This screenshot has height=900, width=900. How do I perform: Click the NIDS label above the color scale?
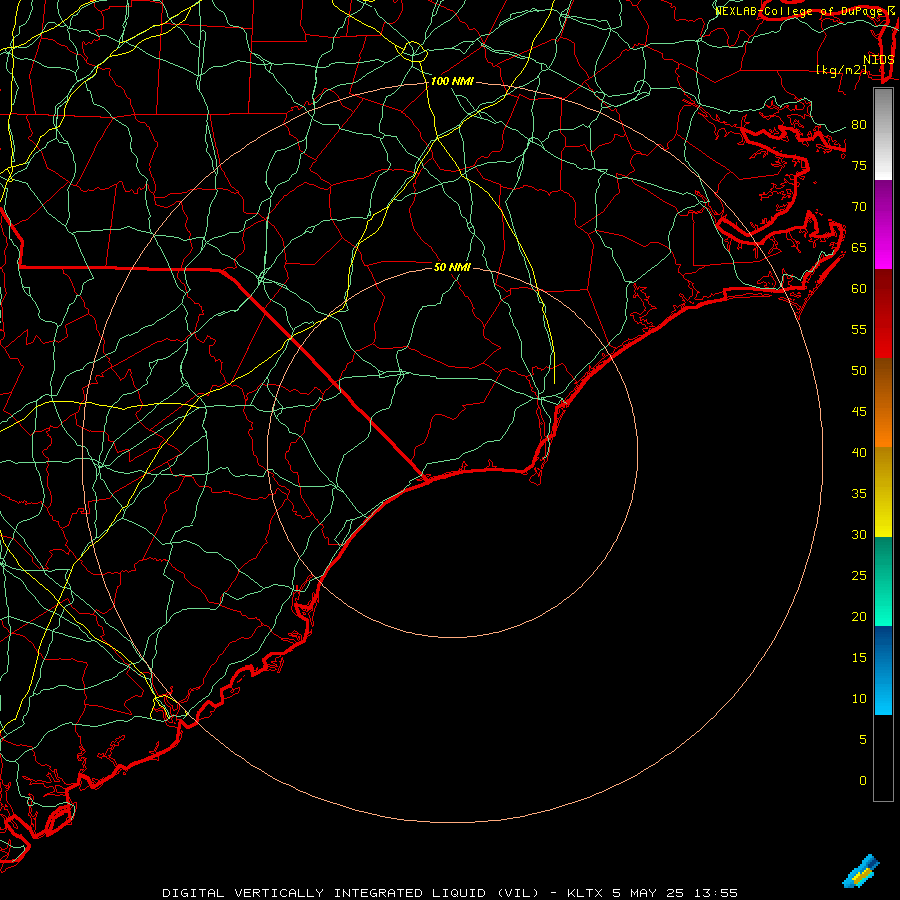[878, 60]
